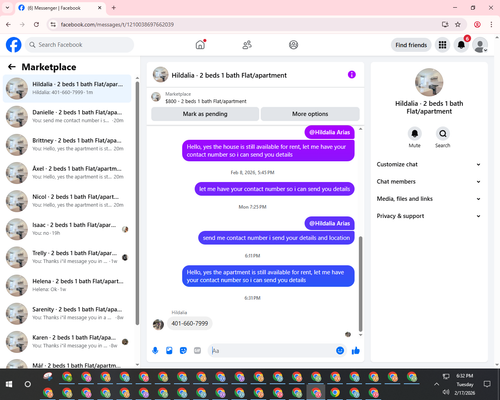
Task: Open Axel conversation in list
Action: pos(67,173)
